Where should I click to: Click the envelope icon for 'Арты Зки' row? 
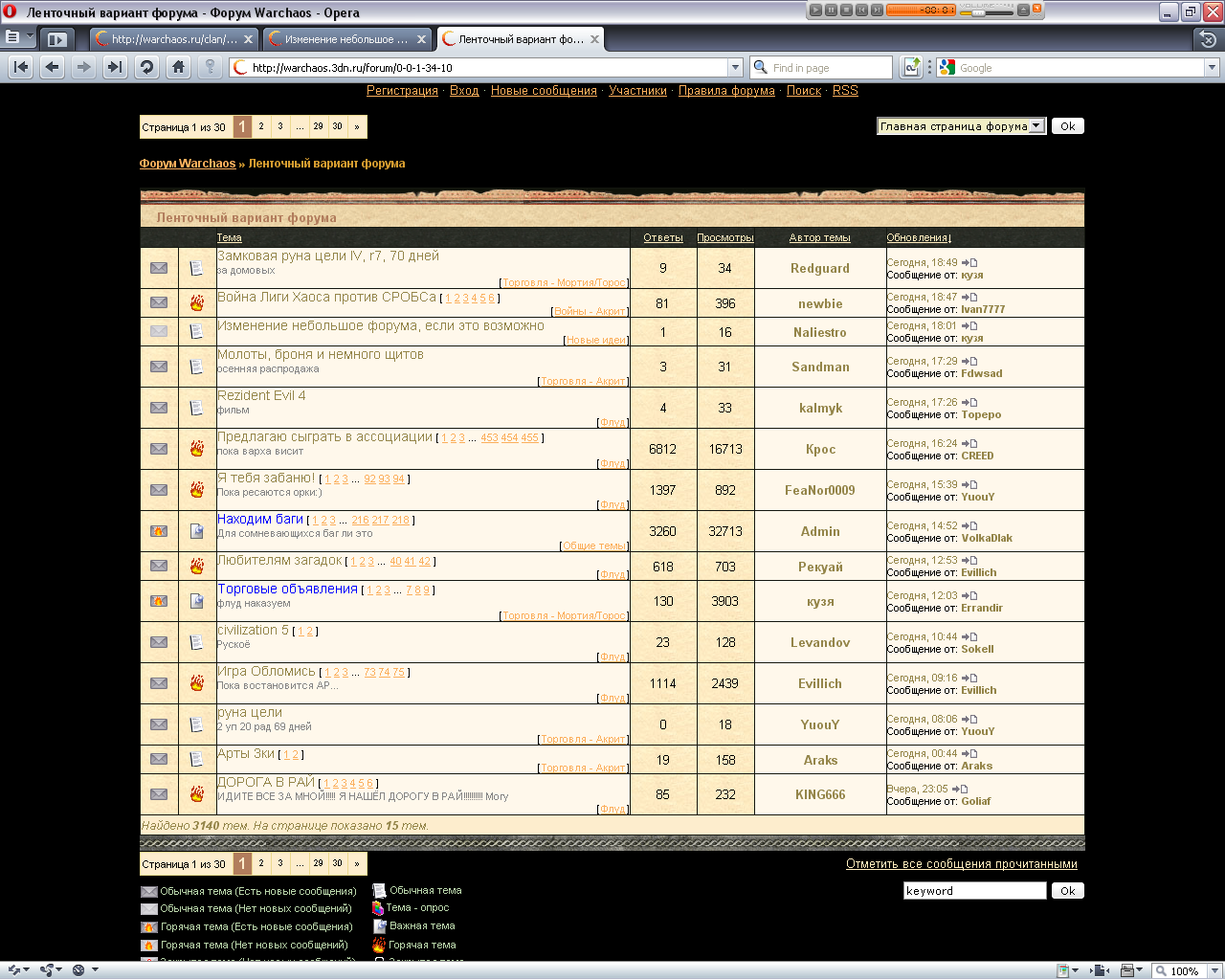click(159, 760)
